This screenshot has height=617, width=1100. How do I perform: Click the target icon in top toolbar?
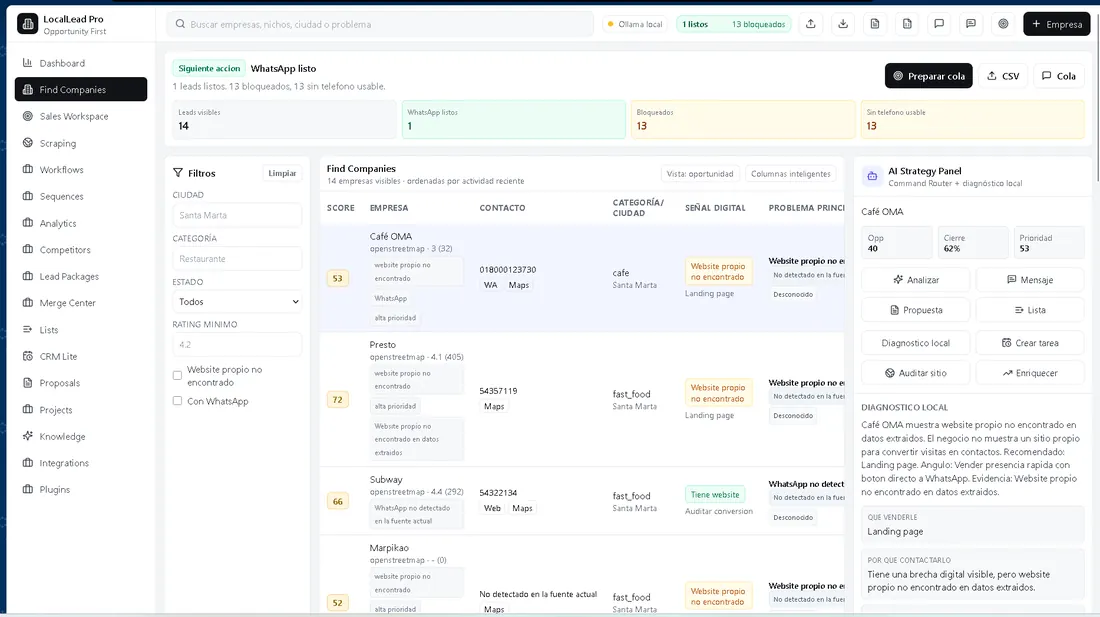point(1003,24)
